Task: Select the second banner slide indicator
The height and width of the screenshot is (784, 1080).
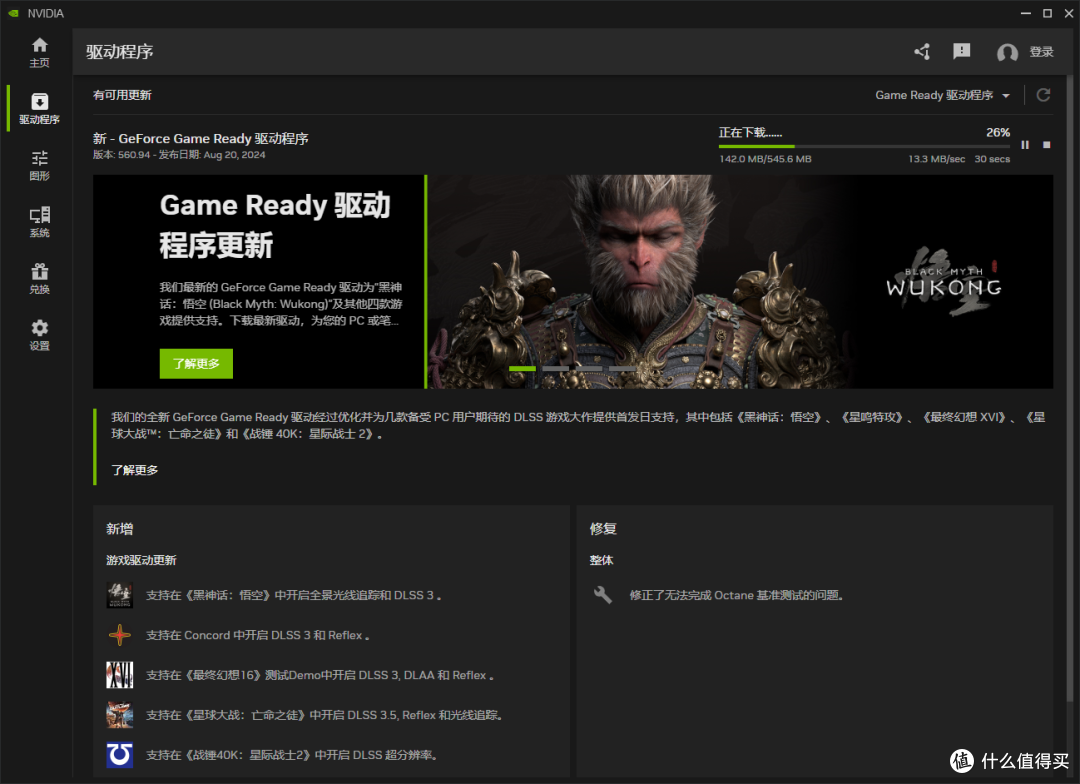Action: (x=555, y=369)
